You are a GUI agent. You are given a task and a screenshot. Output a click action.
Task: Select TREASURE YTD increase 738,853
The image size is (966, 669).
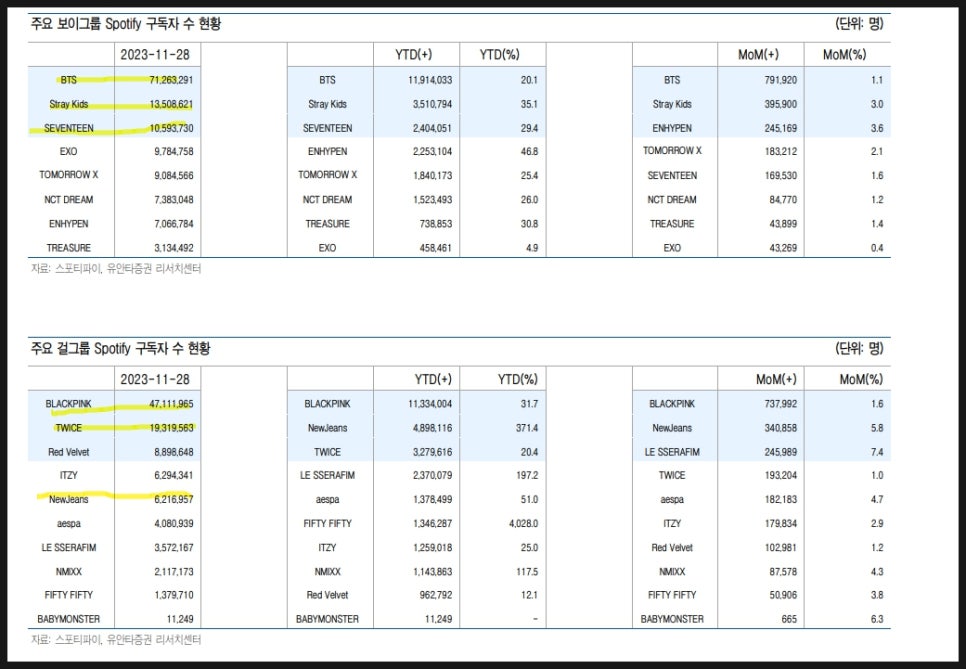point(436,224)
